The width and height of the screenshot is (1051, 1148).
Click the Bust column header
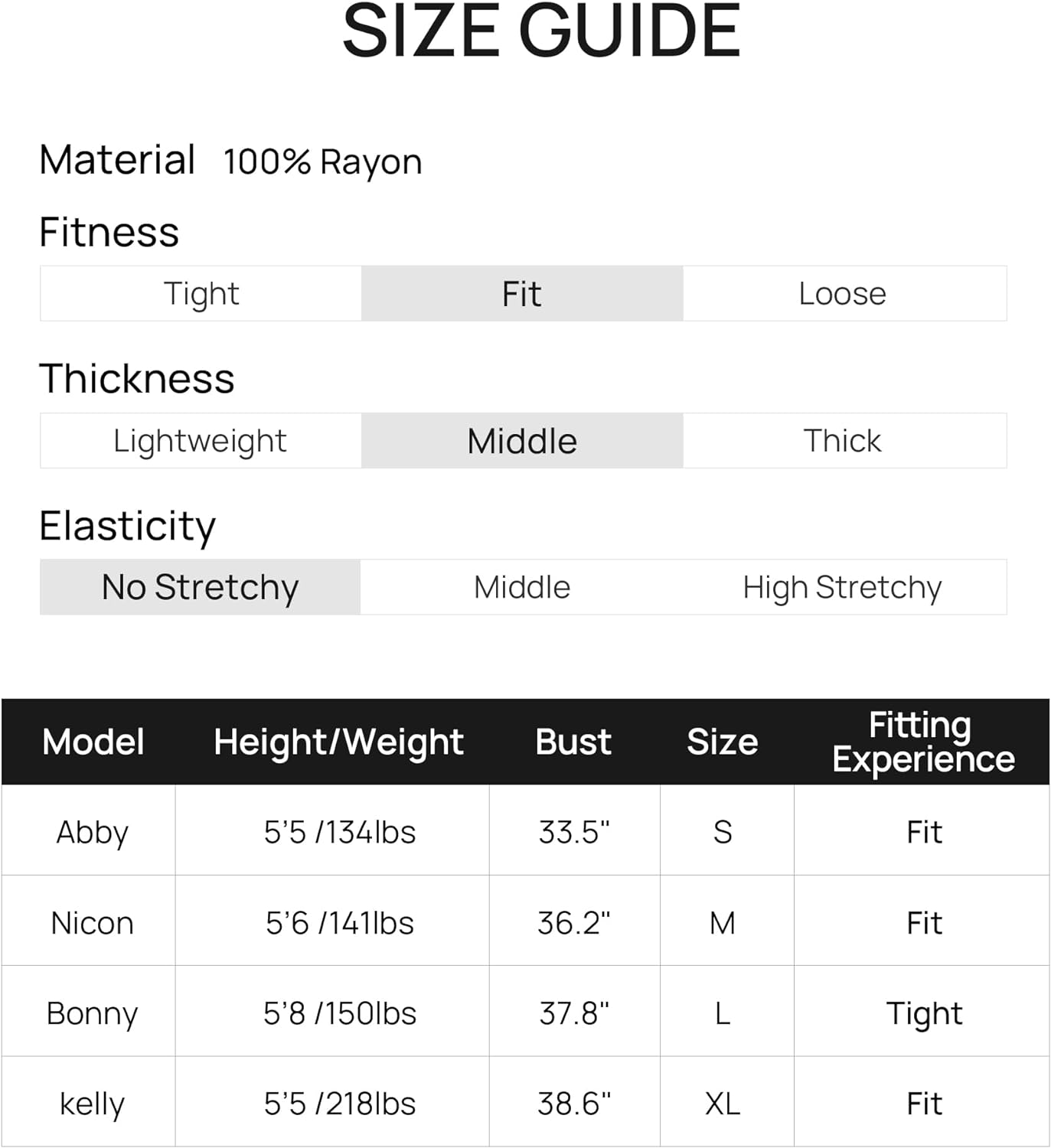(x=573, y=742)
